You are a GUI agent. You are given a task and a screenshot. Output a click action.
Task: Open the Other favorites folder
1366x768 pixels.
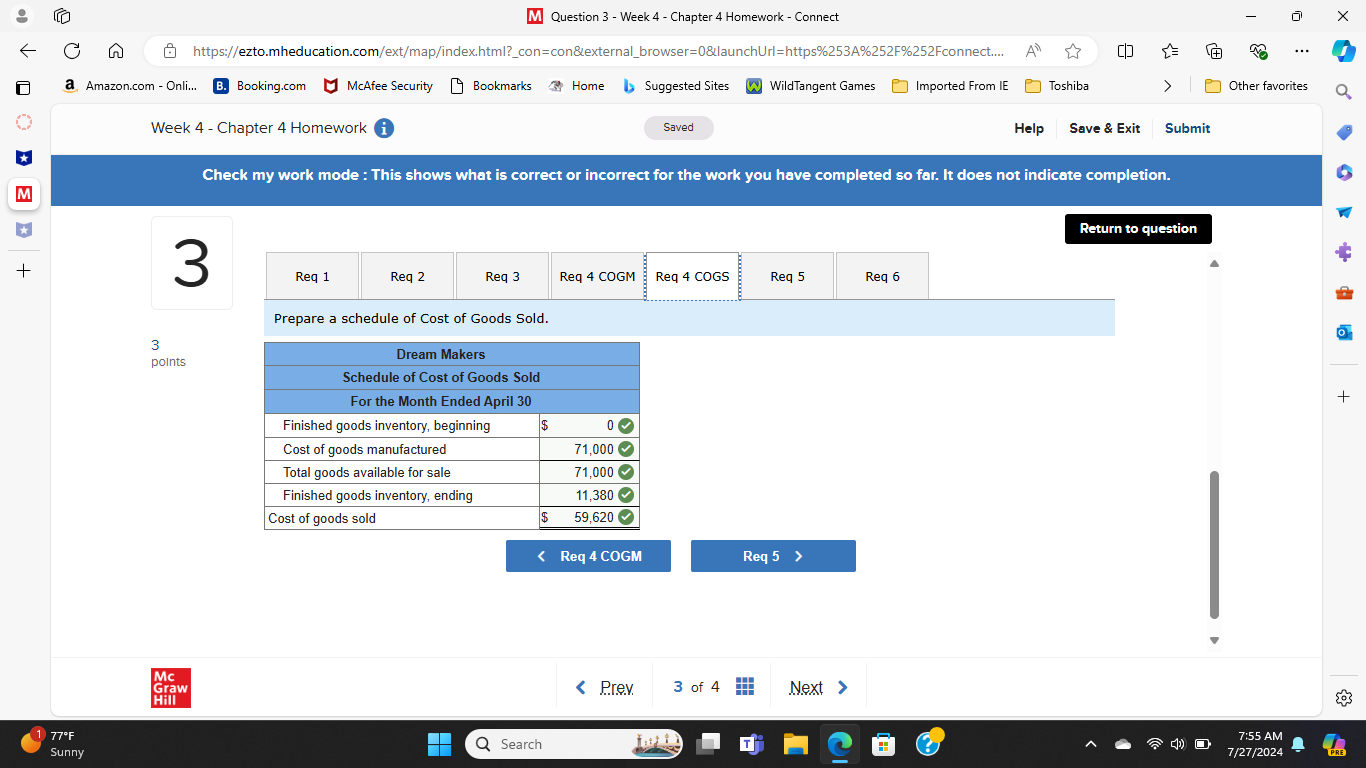point(1256,86)
